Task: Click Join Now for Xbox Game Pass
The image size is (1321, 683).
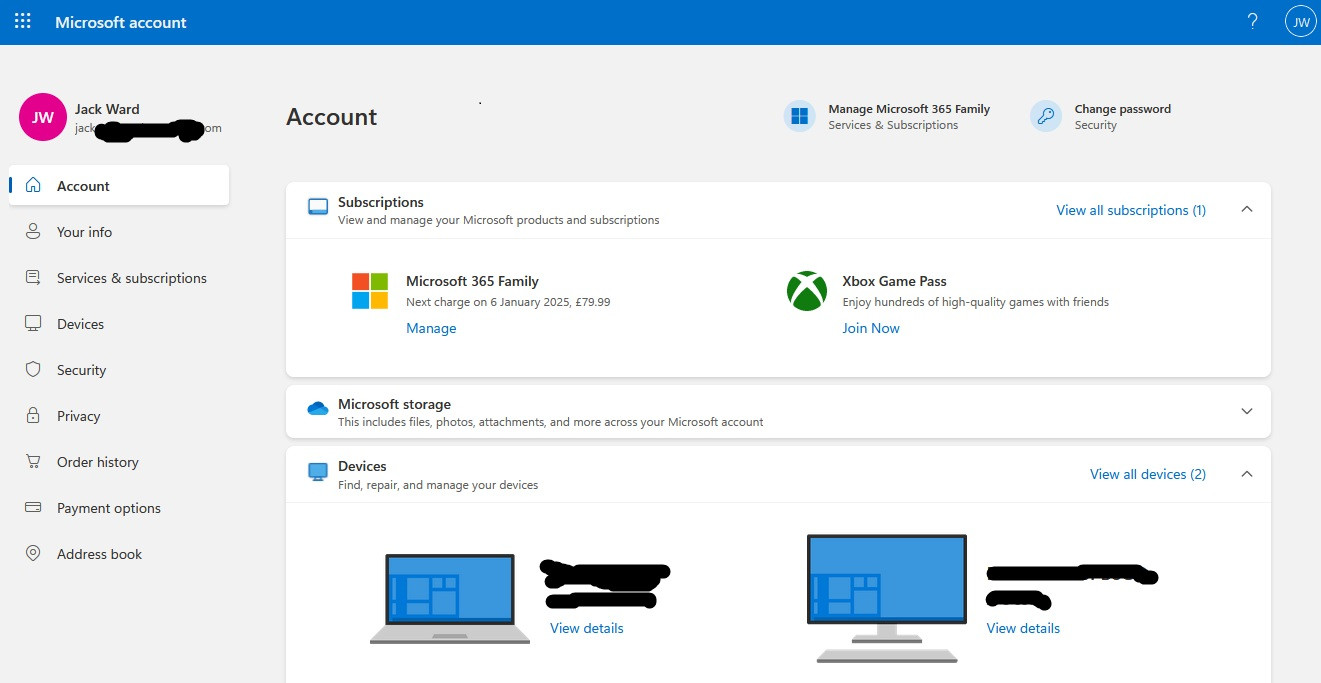Action: [871, 328]
